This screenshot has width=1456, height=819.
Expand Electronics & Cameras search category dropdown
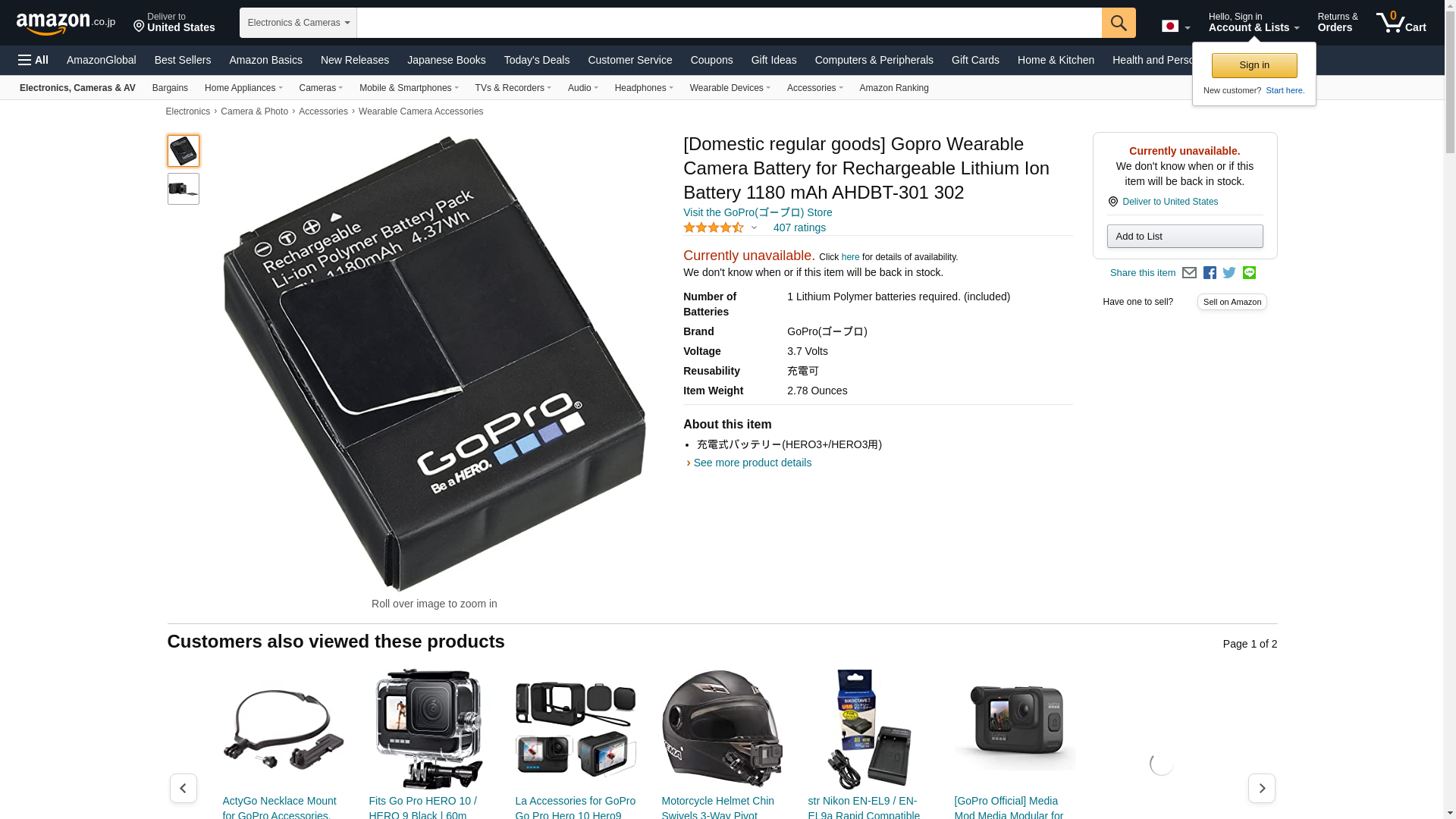(x=298, y=23)
